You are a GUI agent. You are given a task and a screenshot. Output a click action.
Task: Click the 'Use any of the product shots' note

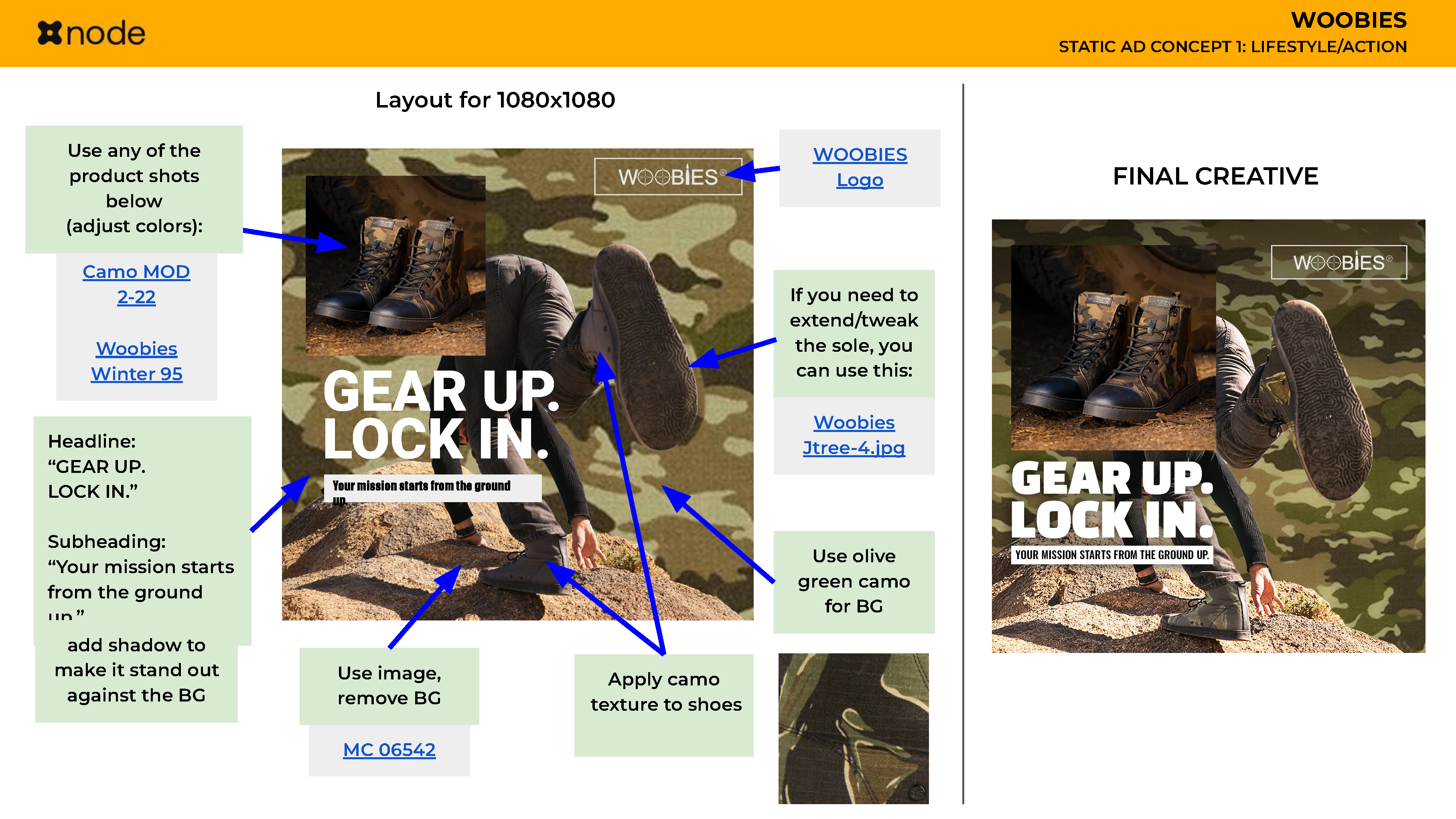click(x=134, y=189)
